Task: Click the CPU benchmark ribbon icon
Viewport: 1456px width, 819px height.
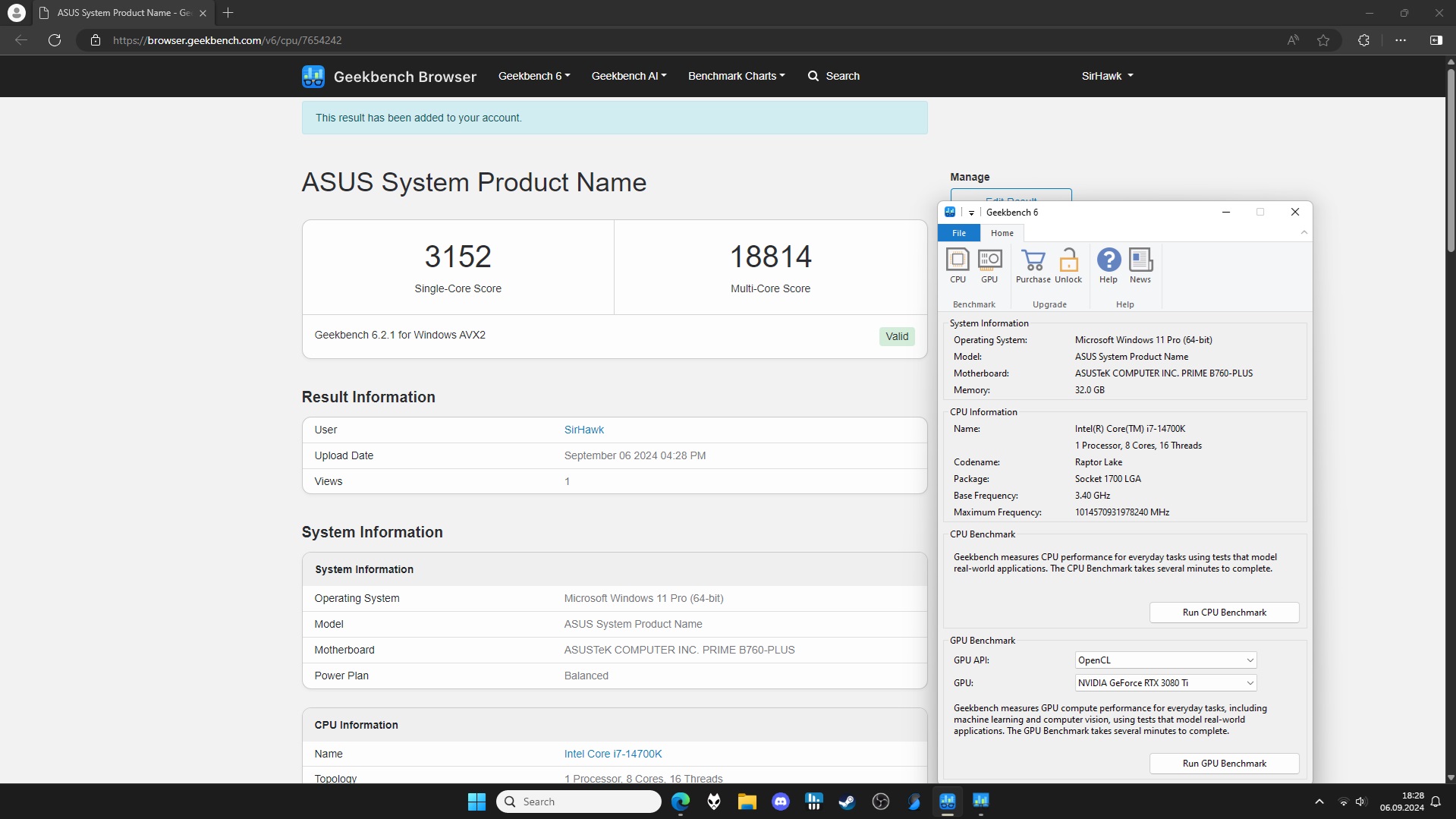Action: 958,266
